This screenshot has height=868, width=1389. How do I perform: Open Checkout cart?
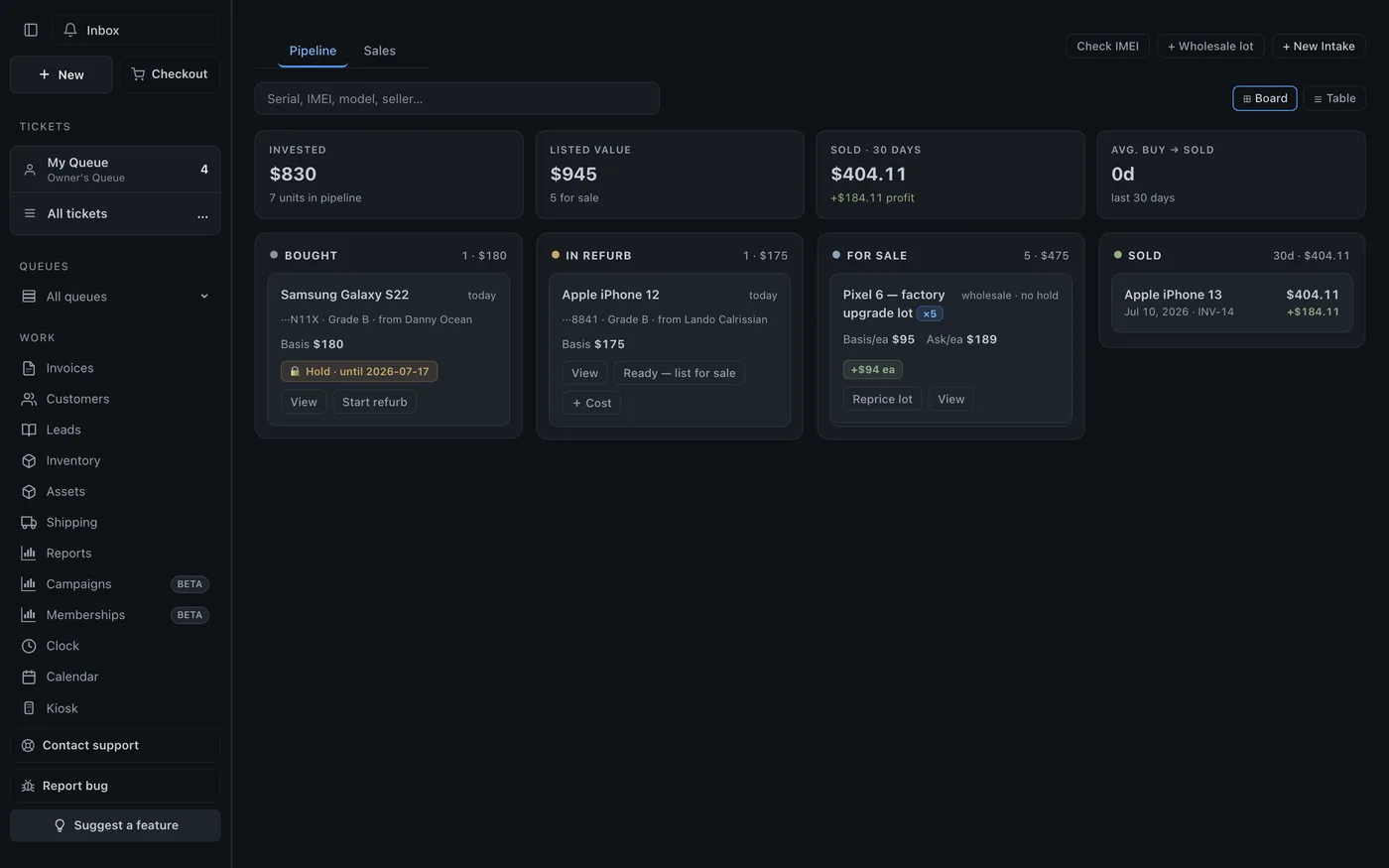click(170, 74)
